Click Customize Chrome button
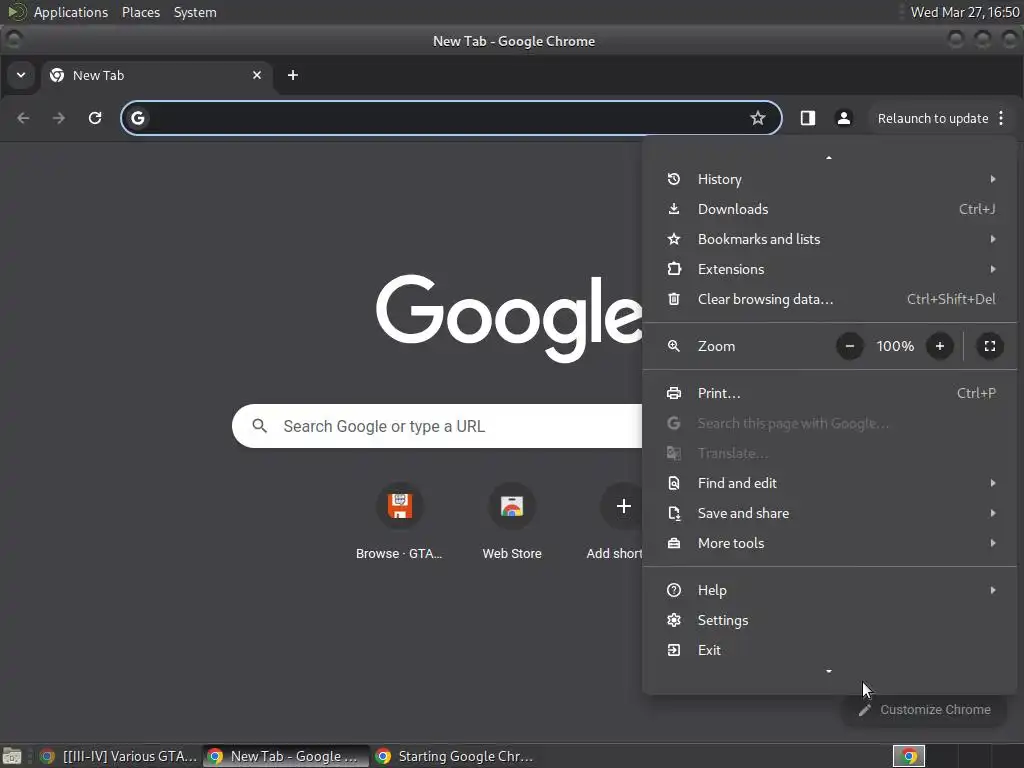Image resolution: width=1024 pixels, height=768 pixels. [x=926, y=710]
